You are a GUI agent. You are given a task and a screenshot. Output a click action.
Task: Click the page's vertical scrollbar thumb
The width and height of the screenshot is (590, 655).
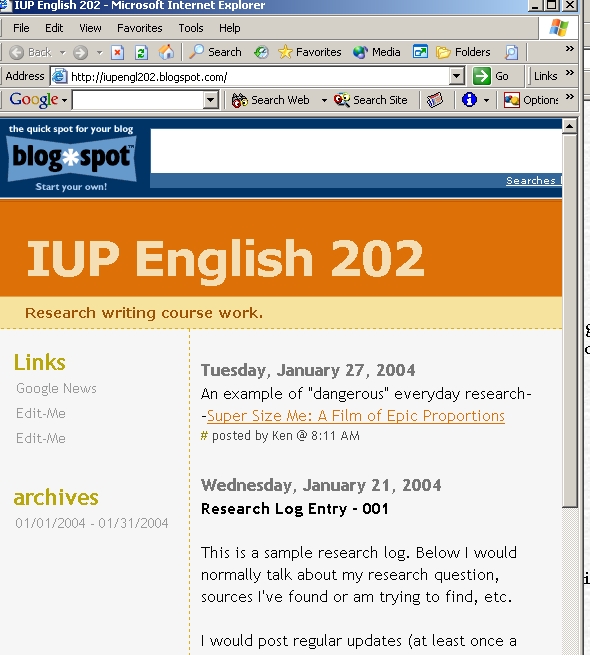click(x=570, y=321)
